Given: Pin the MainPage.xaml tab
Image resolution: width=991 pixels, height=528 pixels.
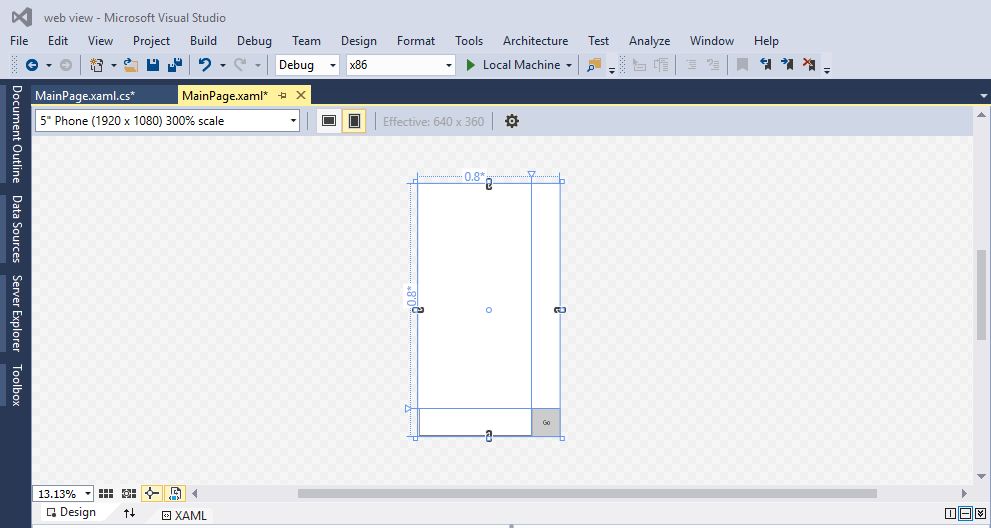Looking at the screenshot, I should 283,95.
